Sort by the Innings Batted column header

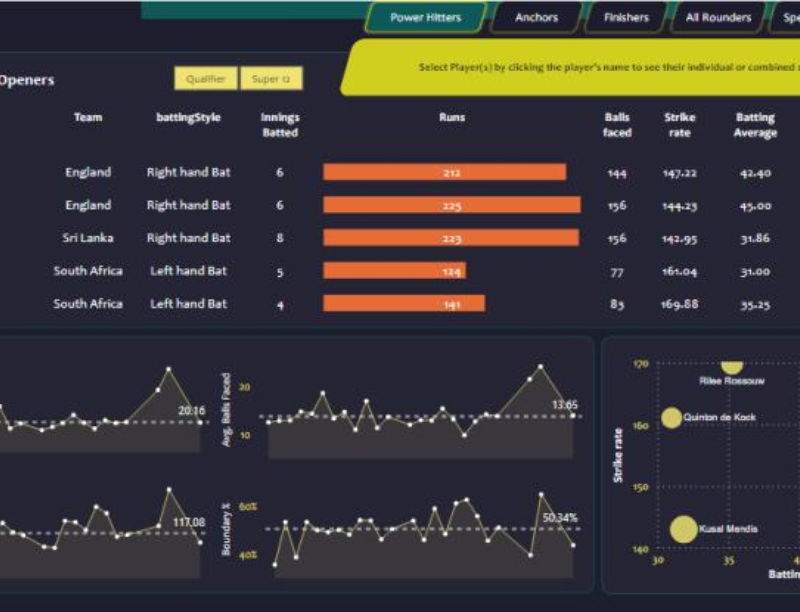(x=280, y=125)
